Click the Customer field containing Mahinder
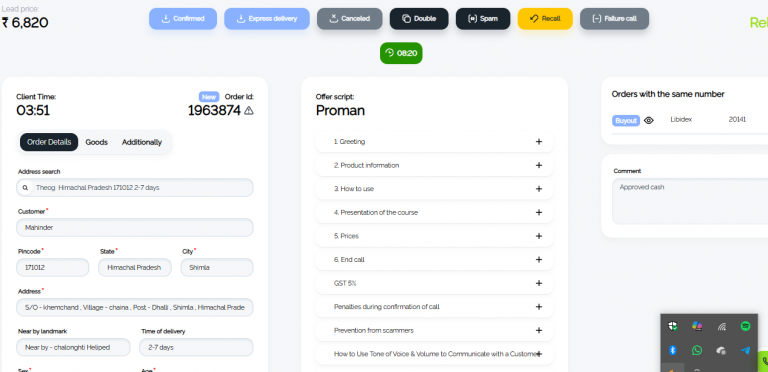The image size is (768, 372). (135, 228)
